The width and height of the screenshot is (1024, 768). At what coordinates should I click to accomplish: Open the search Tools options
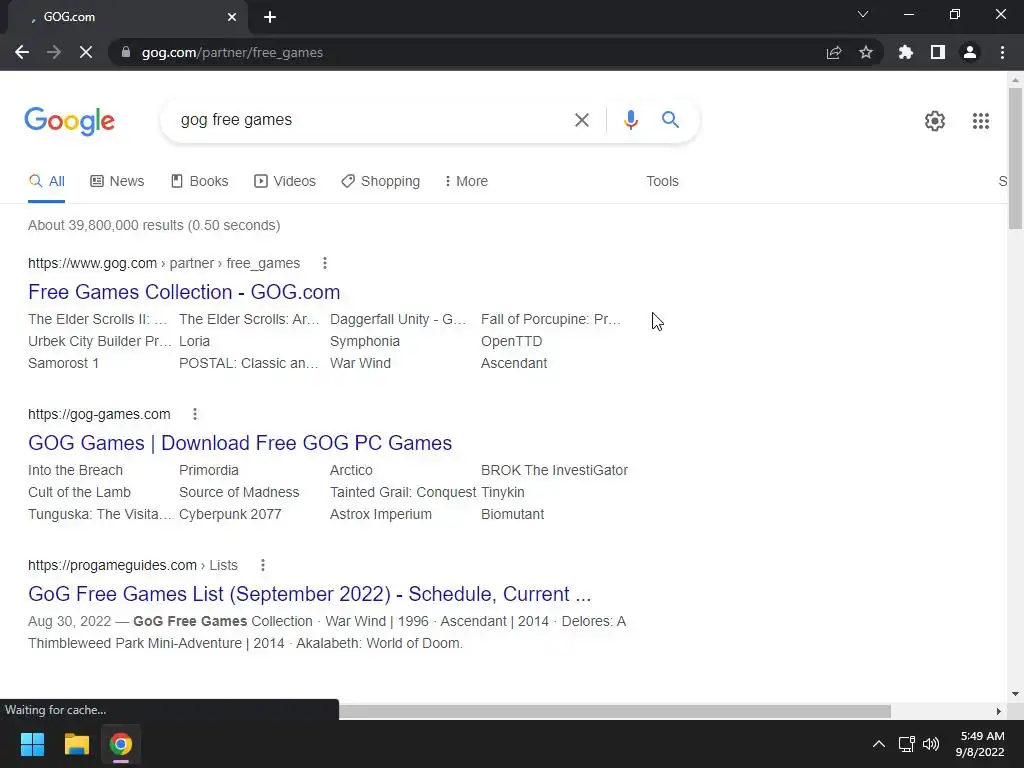click(662, 182)
